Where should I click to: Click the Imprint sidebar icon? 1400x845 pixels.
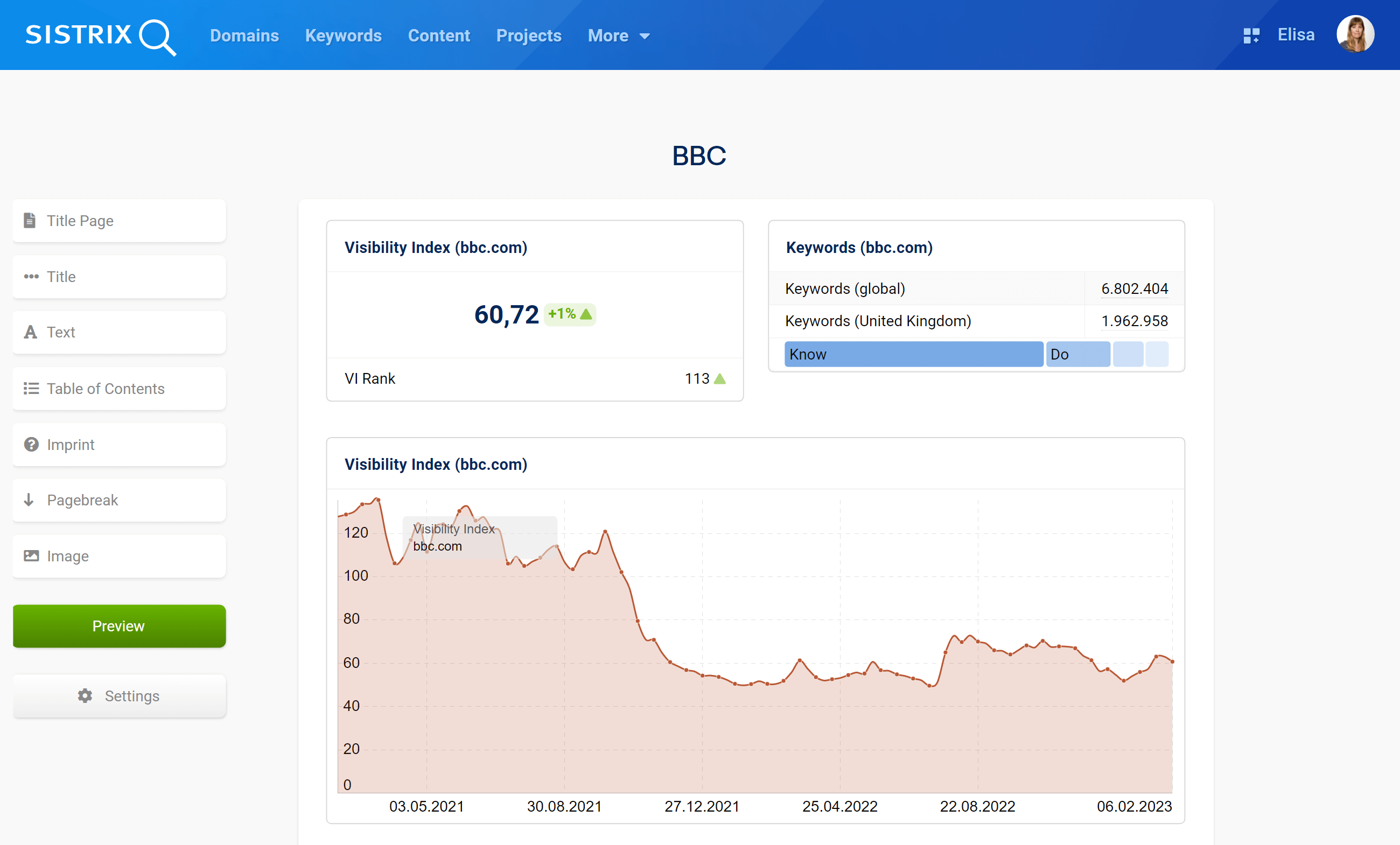click(33, 445)
